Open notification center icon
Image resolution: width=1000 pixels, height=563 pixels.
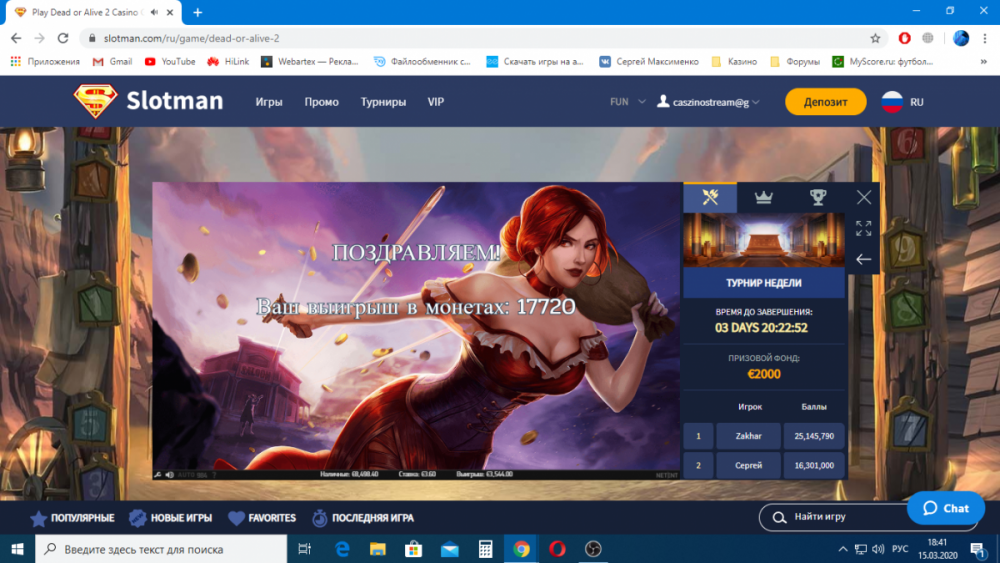978,549
